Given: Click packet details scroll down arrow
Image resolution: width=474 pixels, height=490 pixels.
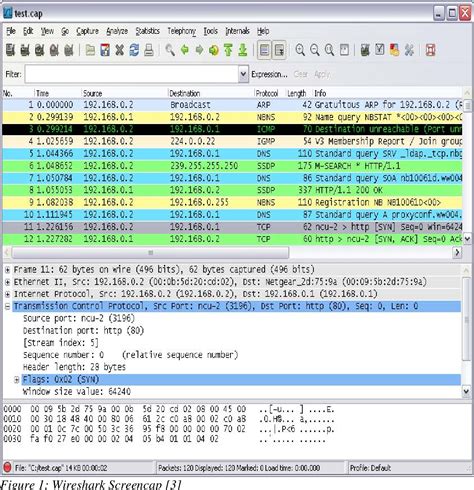Looking at the screenshot, I should pyautogui.click(x=466, y=391).
